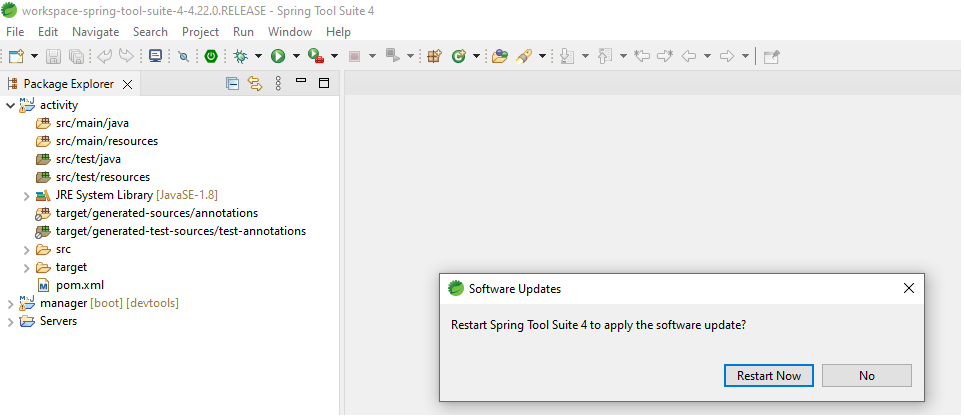Click the Save floppy disk icon
The height and width of the screenshot is (417, 964).
(x=54, y=57)
